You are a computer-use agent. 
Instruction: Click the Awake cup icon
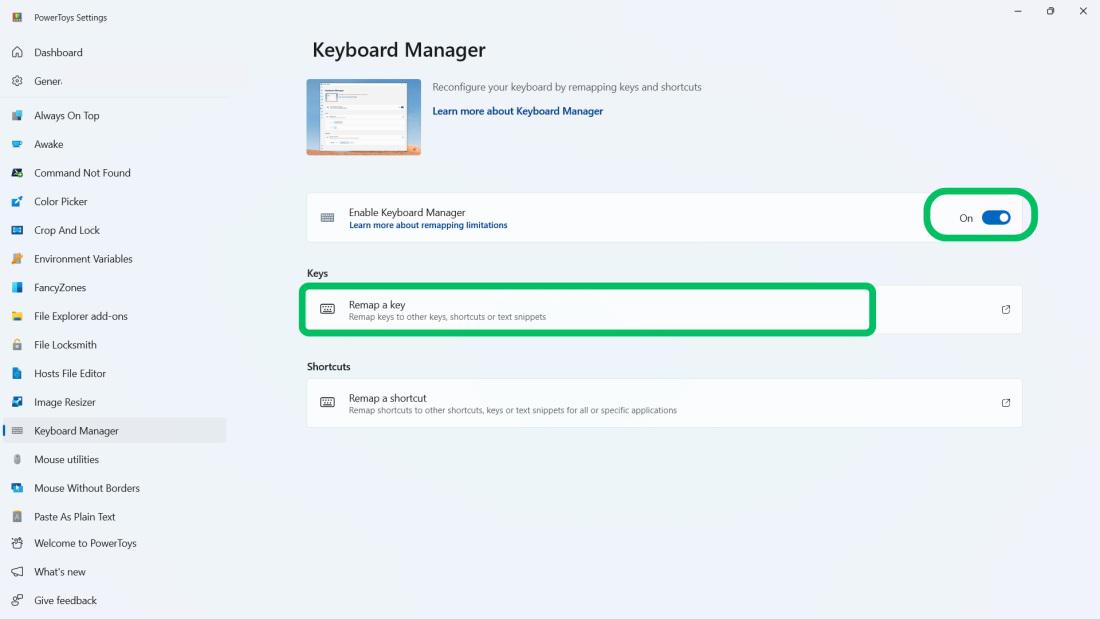[18, 145]
